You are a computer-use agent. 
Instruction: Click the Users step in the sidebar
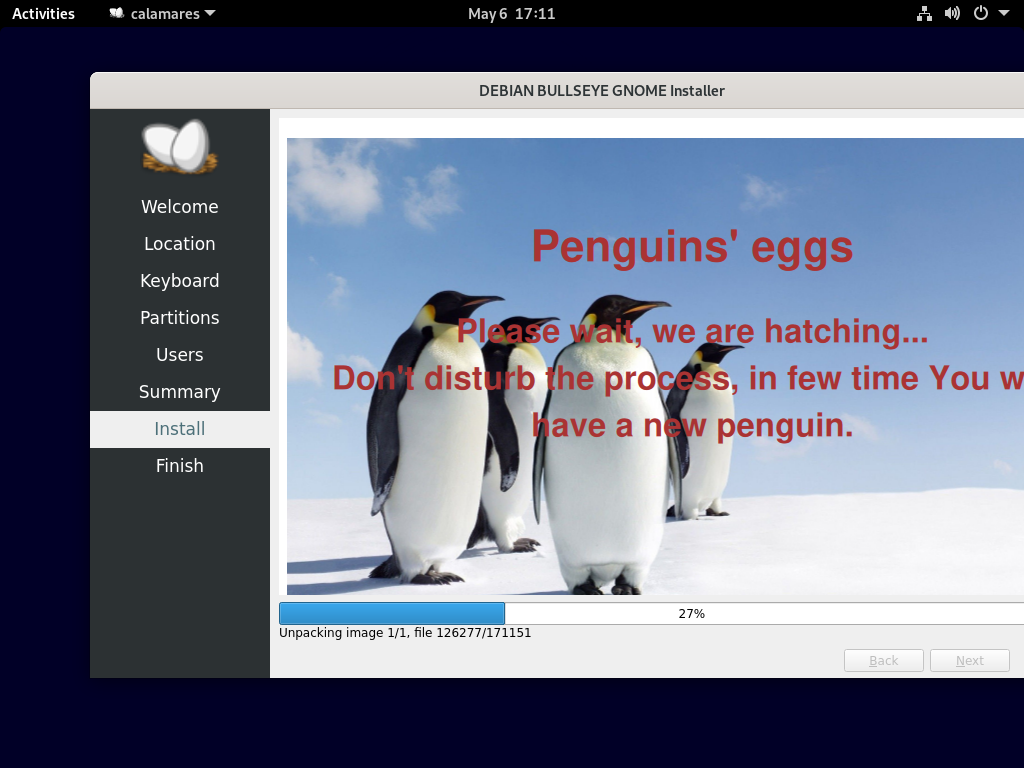[179, 354]
